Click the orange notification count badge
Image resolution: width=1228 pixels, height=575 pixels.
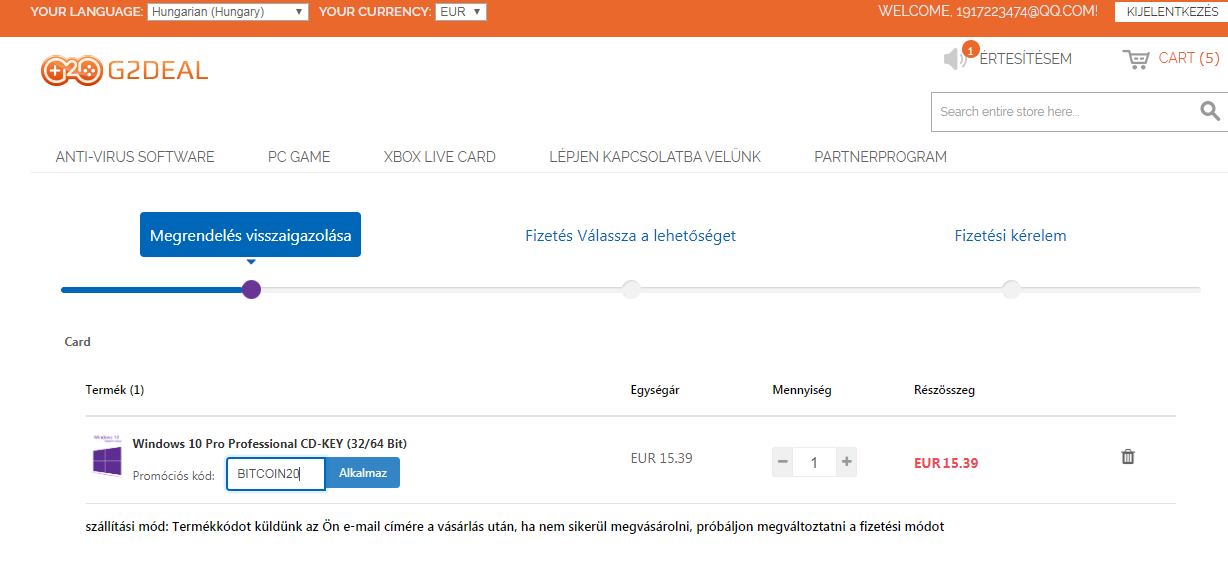(970, 49)
